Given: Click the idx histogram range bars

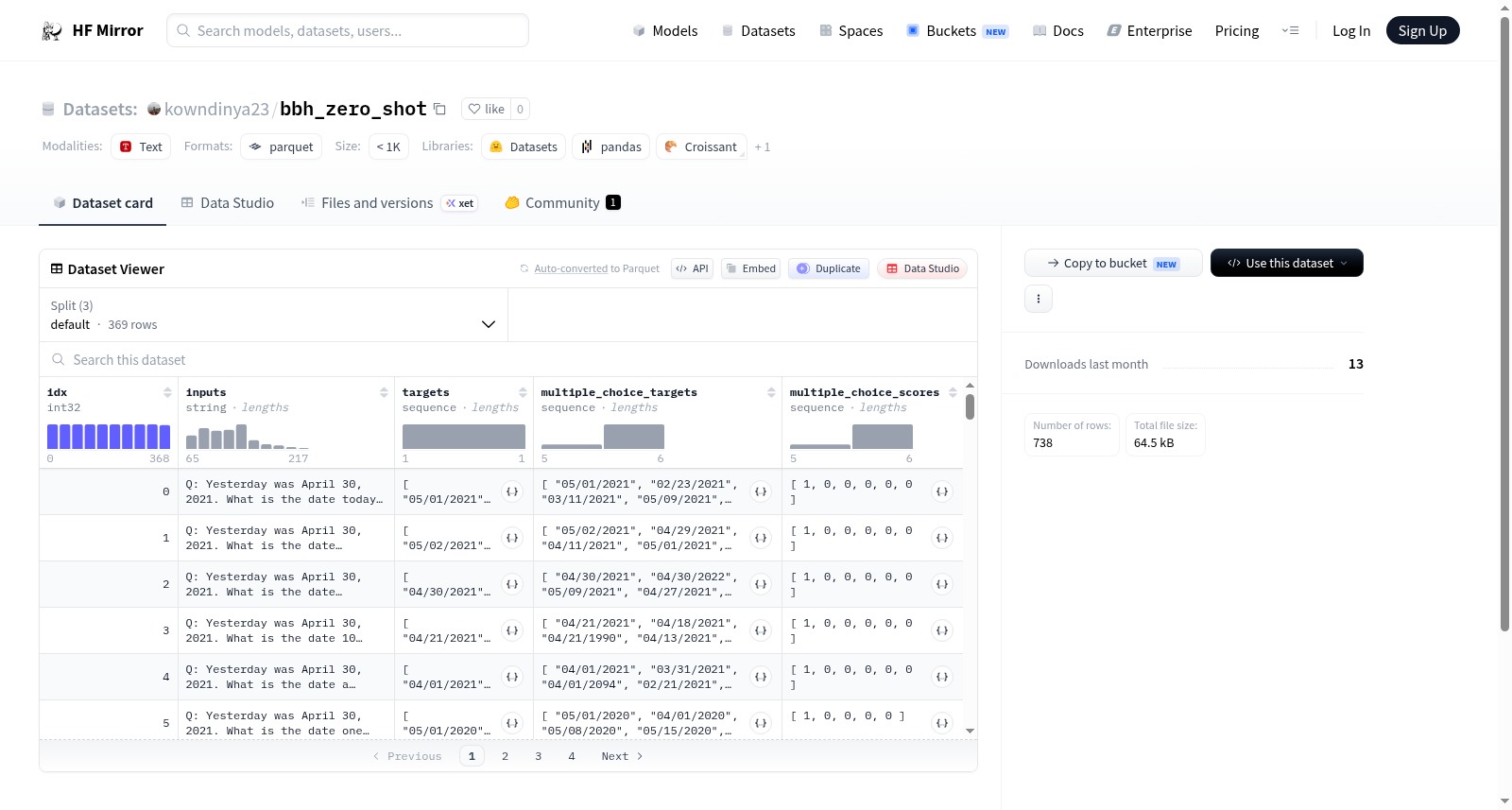Looking at the screenshot, I should 109,437.
